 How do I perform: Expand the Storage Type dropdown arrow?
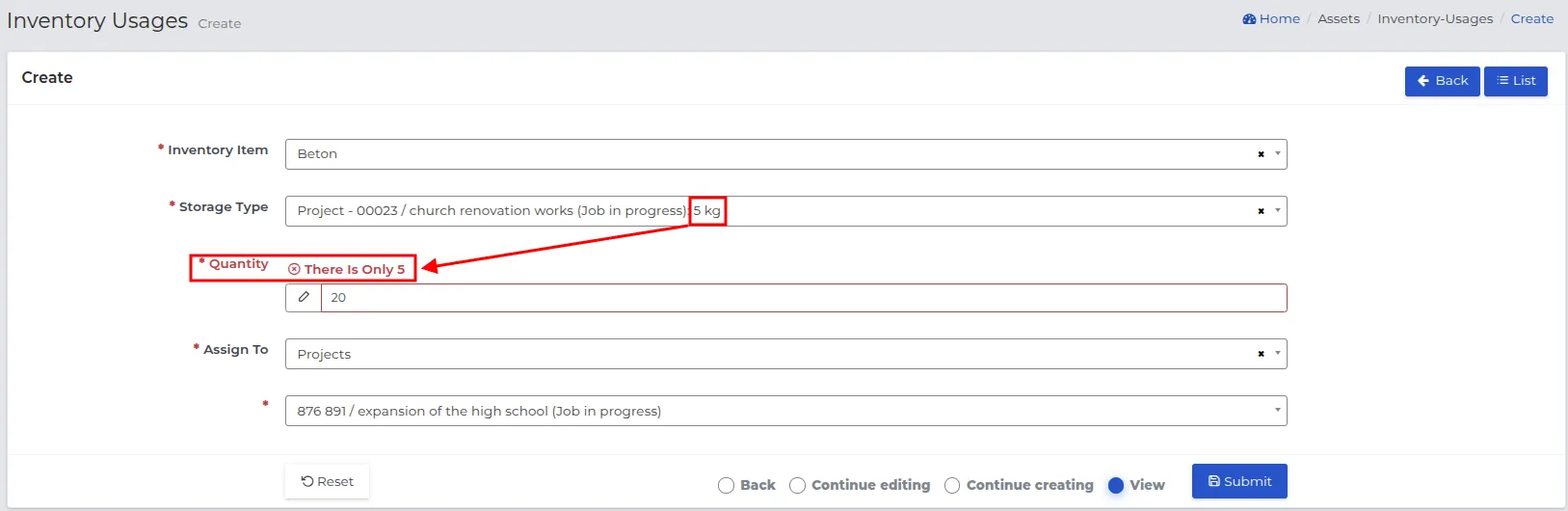(x=1278, y=211)
